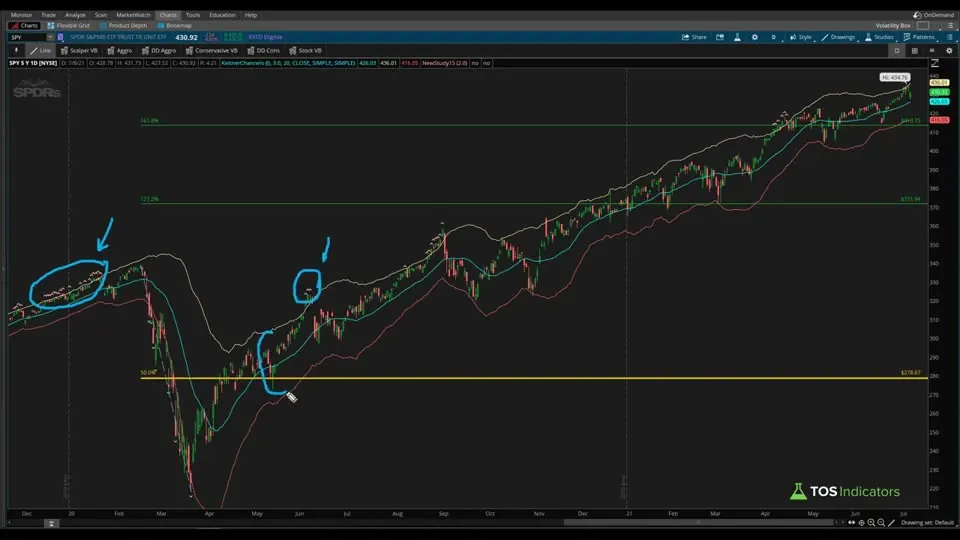Open the Drawing set: Default dropdown
960x540 pixels.
click(928, 523)
